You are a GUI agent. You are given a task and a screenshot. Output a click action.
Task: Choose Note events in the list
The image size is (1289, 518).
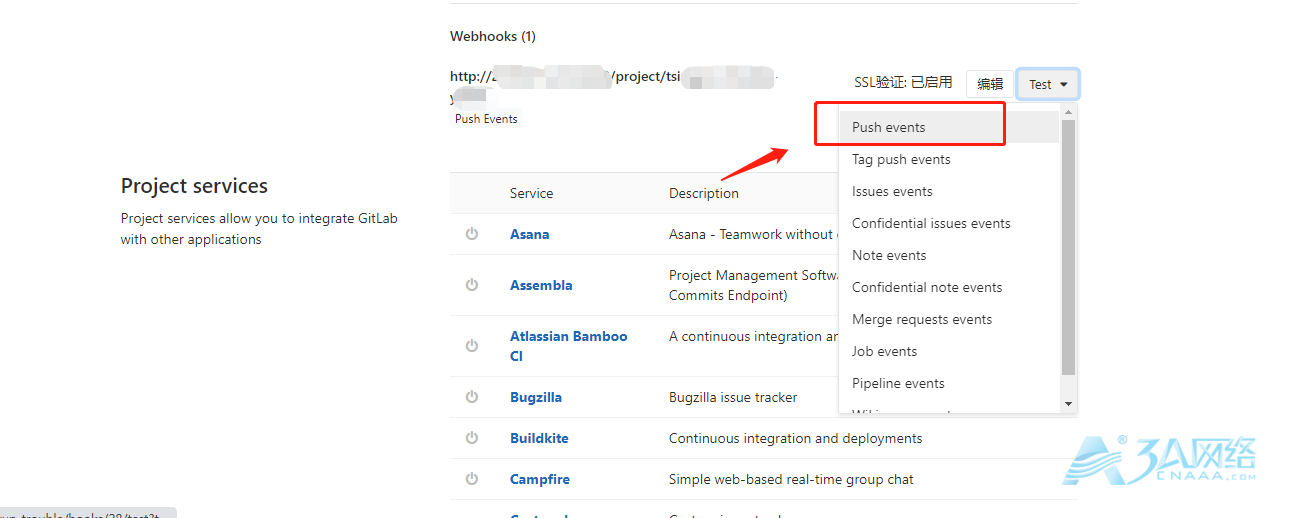(948, 255)
